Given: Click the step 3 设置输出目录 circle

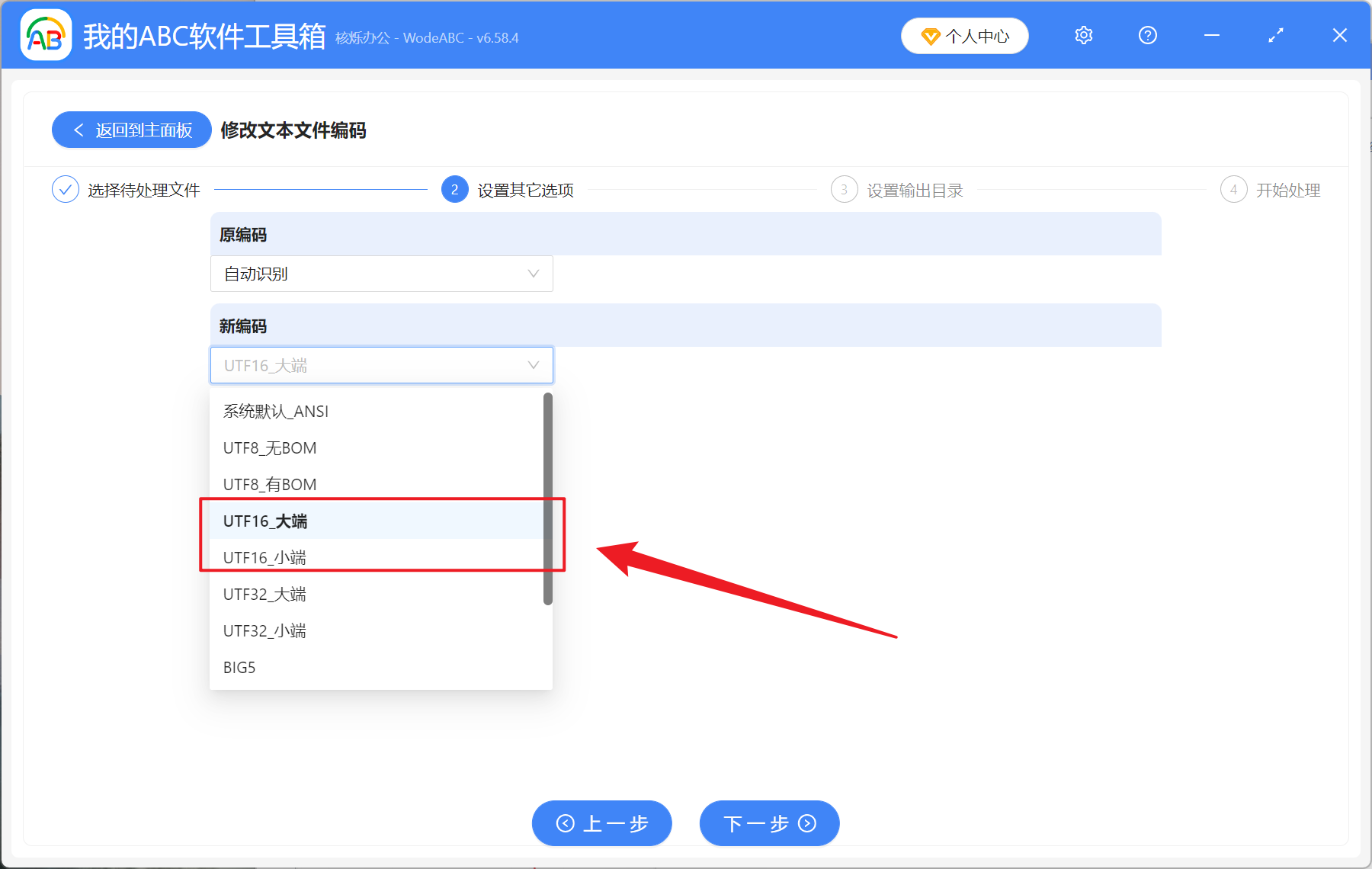Looking at the screenshot, I should pyautogui.click(x=844, y=189).
